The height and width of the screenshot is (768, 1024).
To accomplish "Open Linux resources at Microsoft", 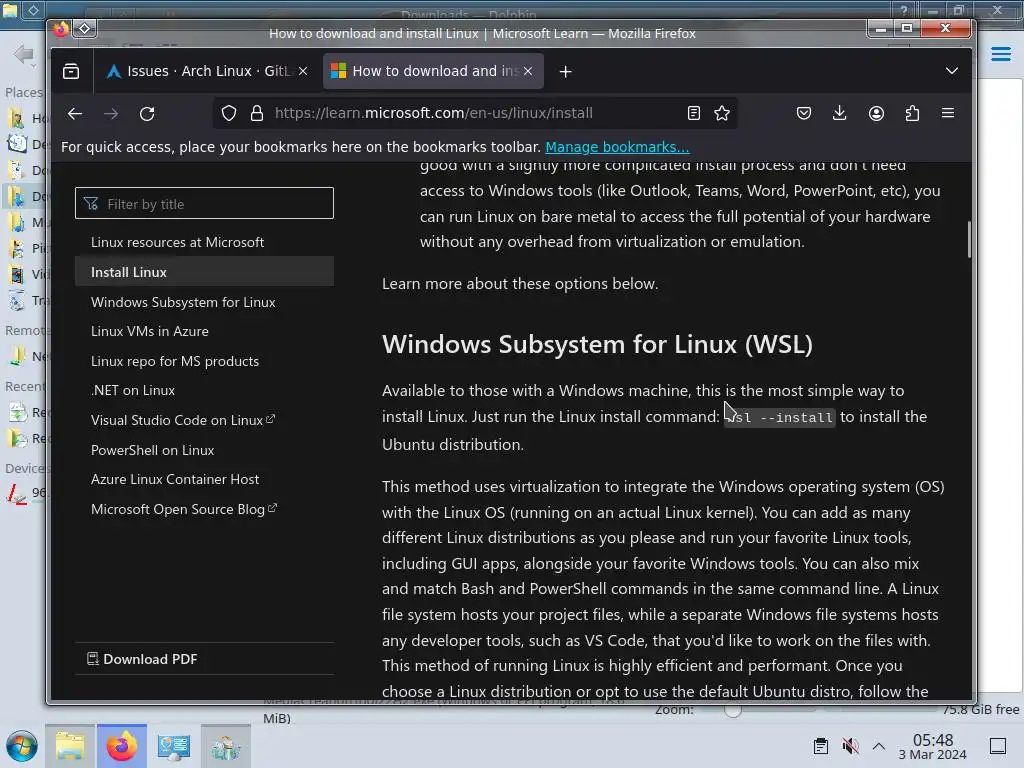I will click(178, 242).
